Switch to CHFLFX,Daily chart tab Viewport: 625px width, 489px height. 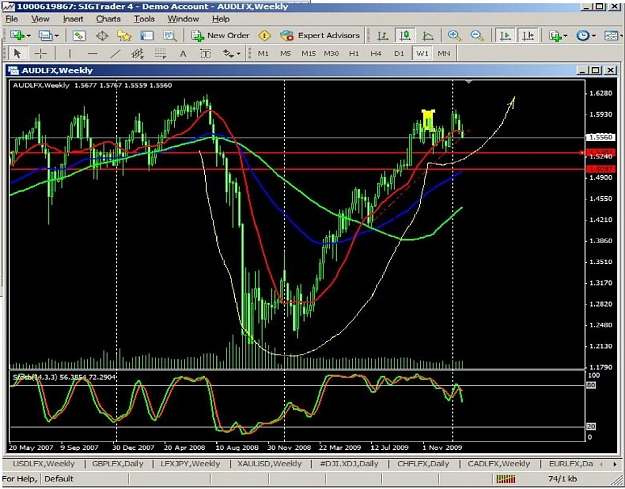click(x=423, y=464)
